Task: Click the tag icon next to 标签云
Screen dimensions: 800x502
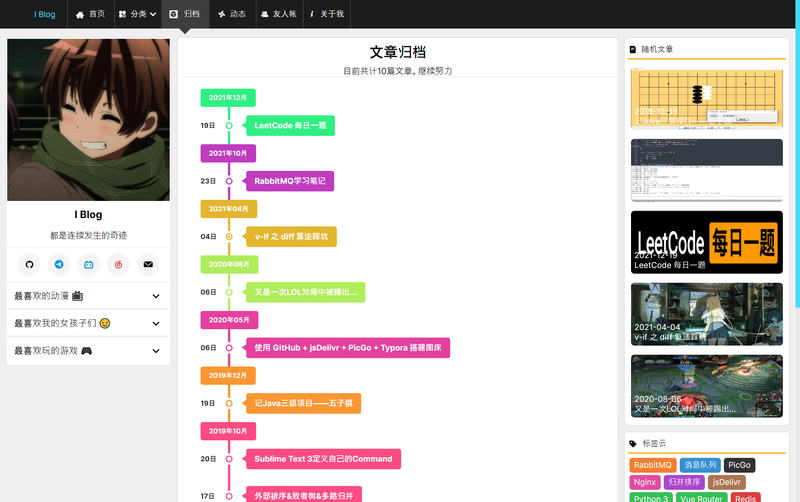Action: 633,443
